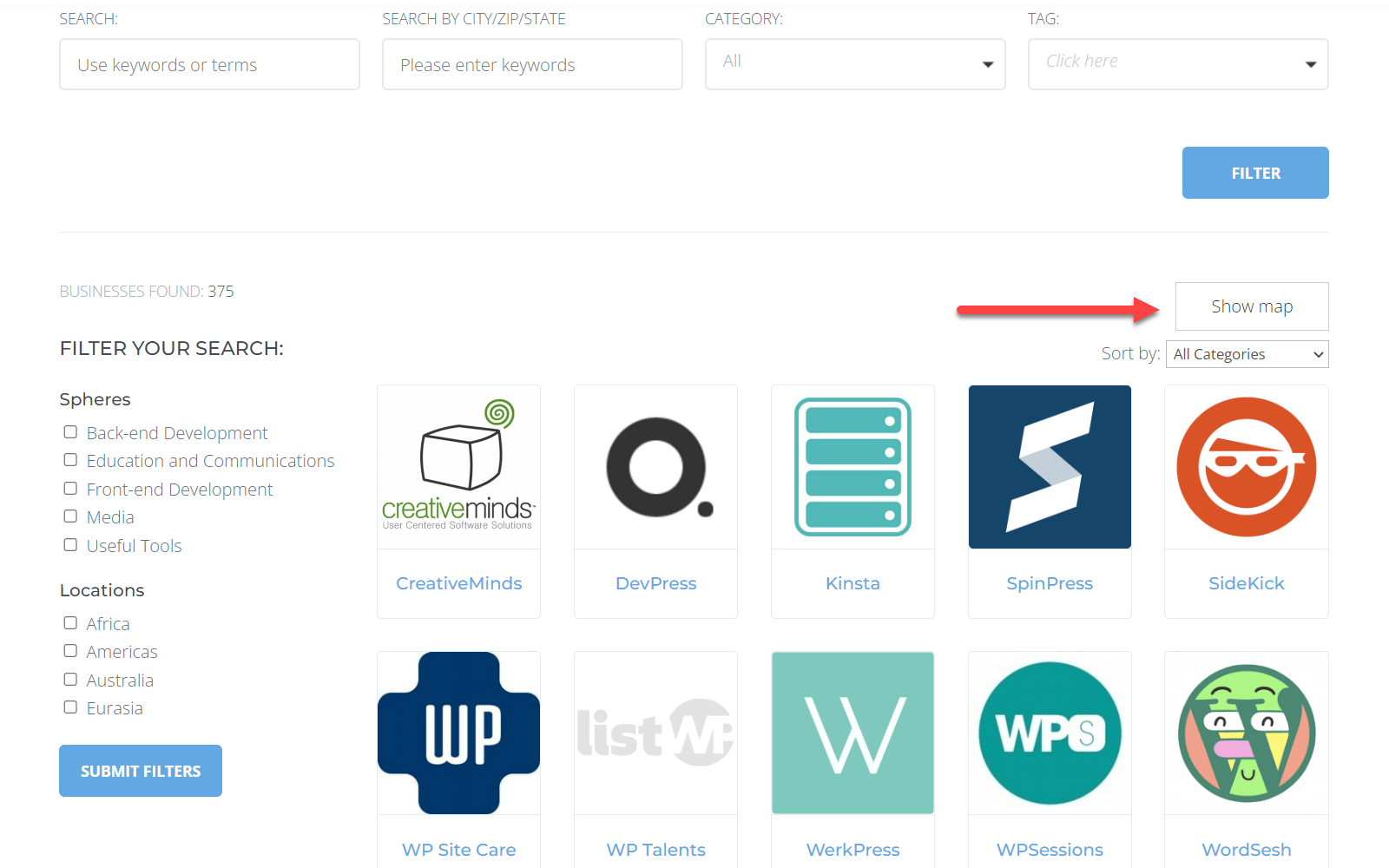Open the WP Talents listing link
Image resolution: width=1389 pixels, height=868 pixels.
(655, 850)
